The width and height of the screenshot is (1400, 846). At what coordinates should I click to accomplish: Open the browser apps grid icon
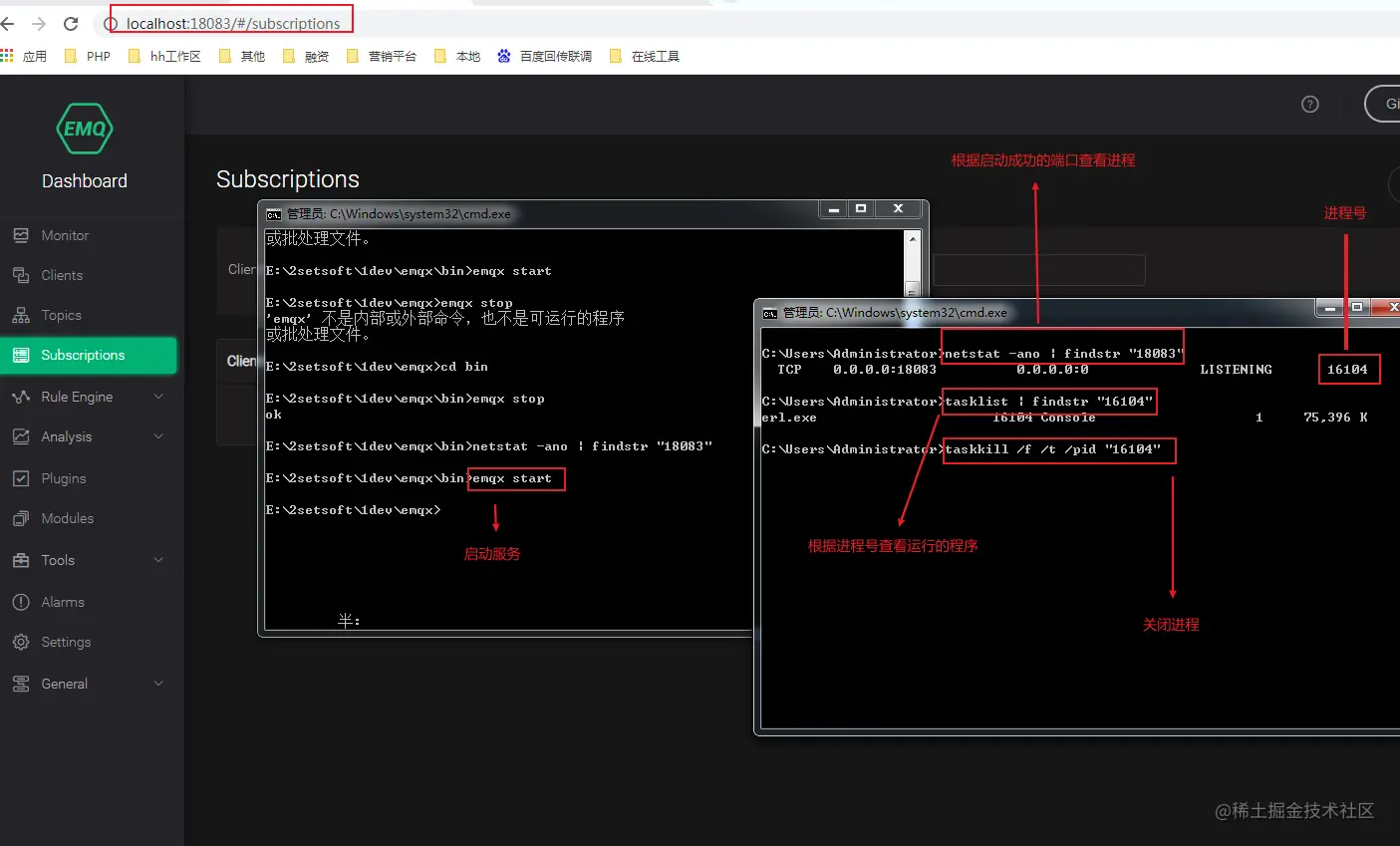[7, 56]
